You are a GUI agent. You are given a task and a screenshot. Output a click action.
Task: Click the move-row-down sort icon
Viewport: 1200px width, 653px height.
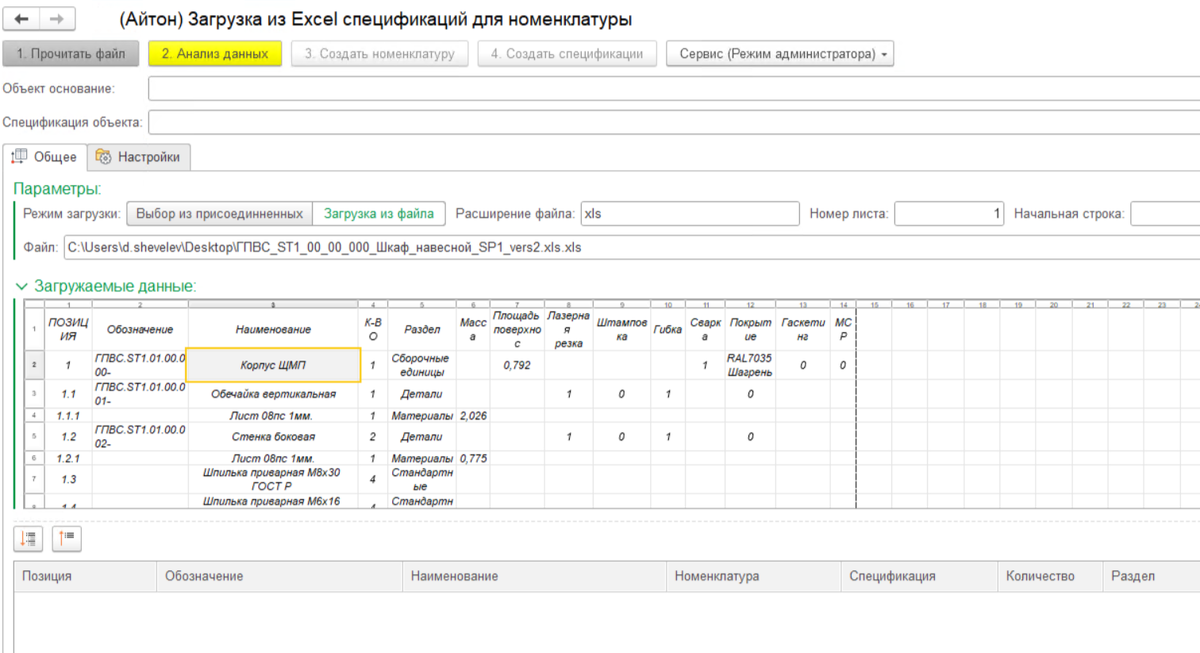tap(28, 538)
